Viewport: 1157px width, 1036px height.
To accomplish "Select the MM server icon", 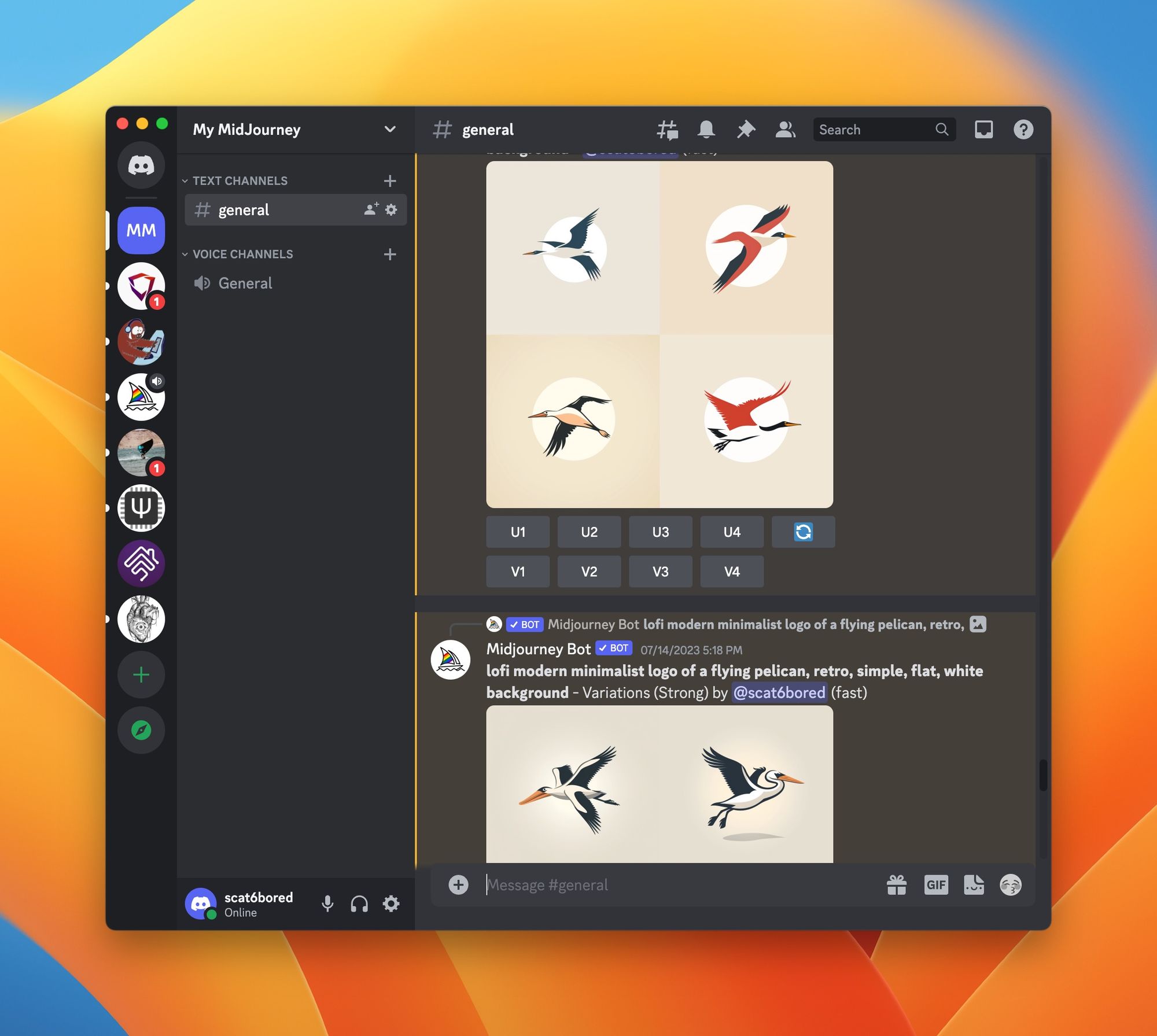I will (x=141, y=230).
